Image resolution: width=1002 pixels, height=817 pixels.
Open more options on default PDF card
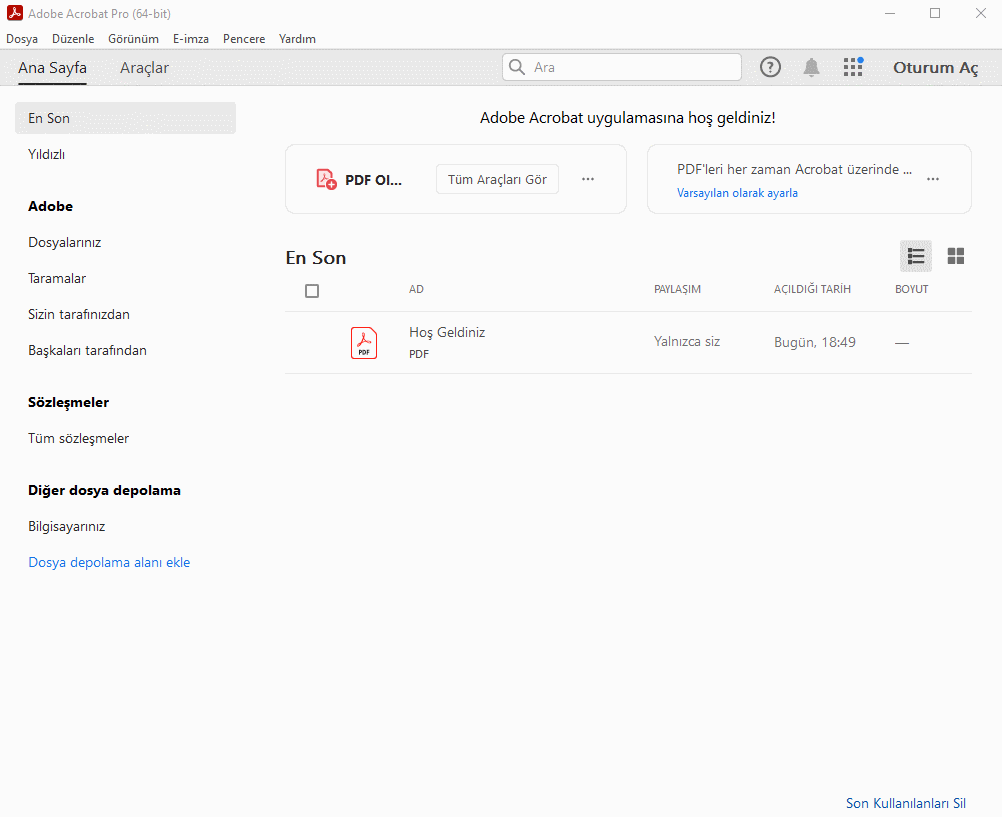tap(932, 179)
